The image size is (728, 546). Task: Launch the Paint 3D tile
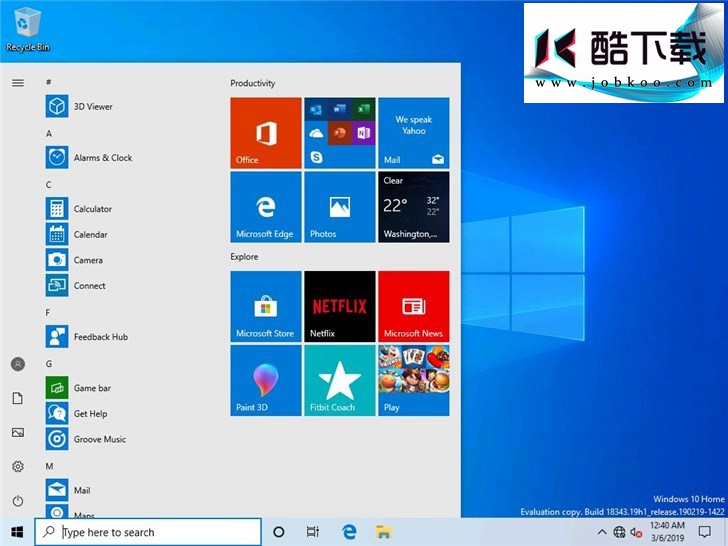click(x=266, y=380)
